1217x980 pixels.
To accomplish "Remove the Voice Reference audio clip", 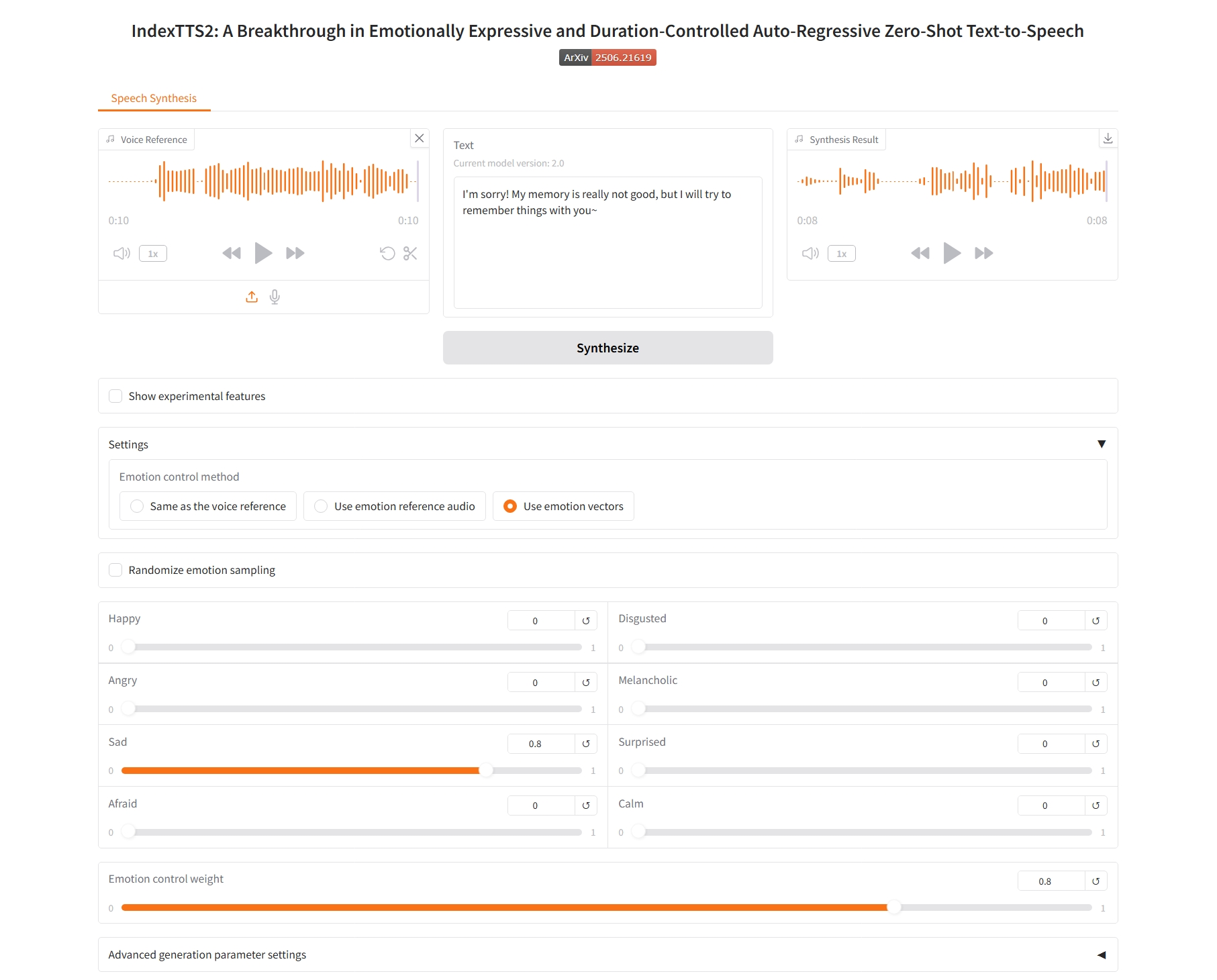I will (x=420, y=138).
